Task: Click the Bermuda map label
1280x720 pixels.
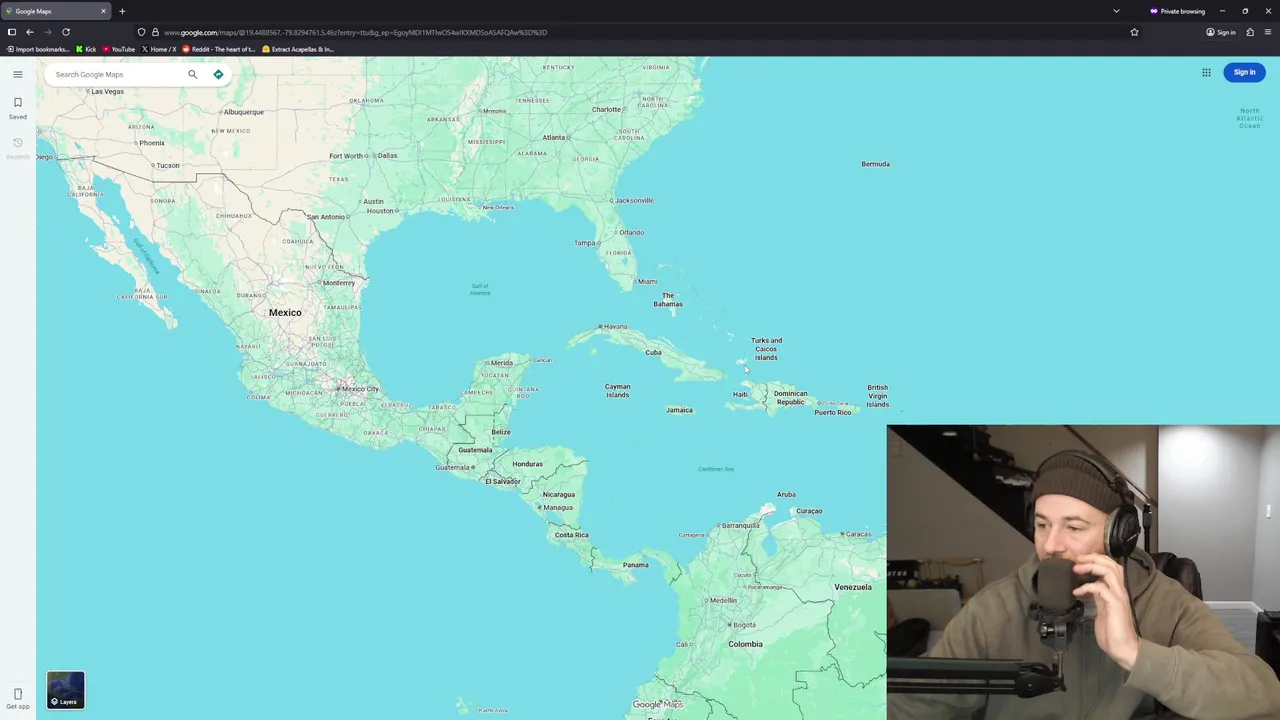Action: point(875,164)
